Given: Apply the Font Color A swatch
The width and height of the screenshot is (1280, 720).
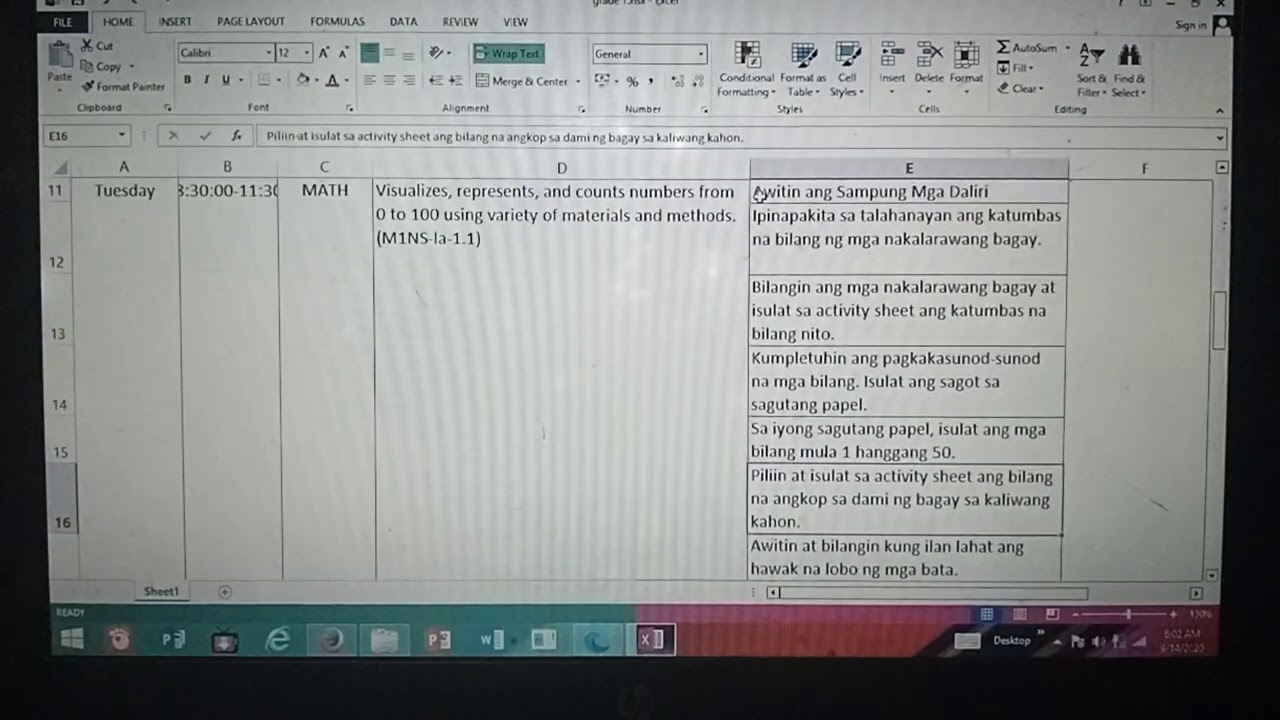Looking at the screenshot, I should (332, 81).
